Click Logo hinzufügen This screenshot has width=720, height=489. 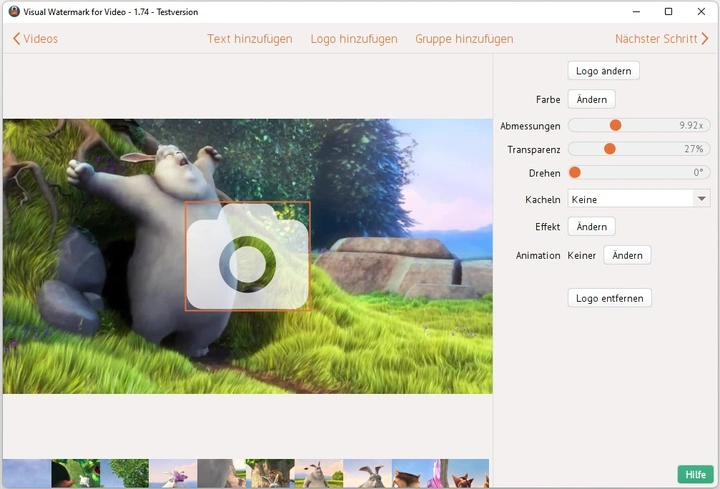(354, 39)
